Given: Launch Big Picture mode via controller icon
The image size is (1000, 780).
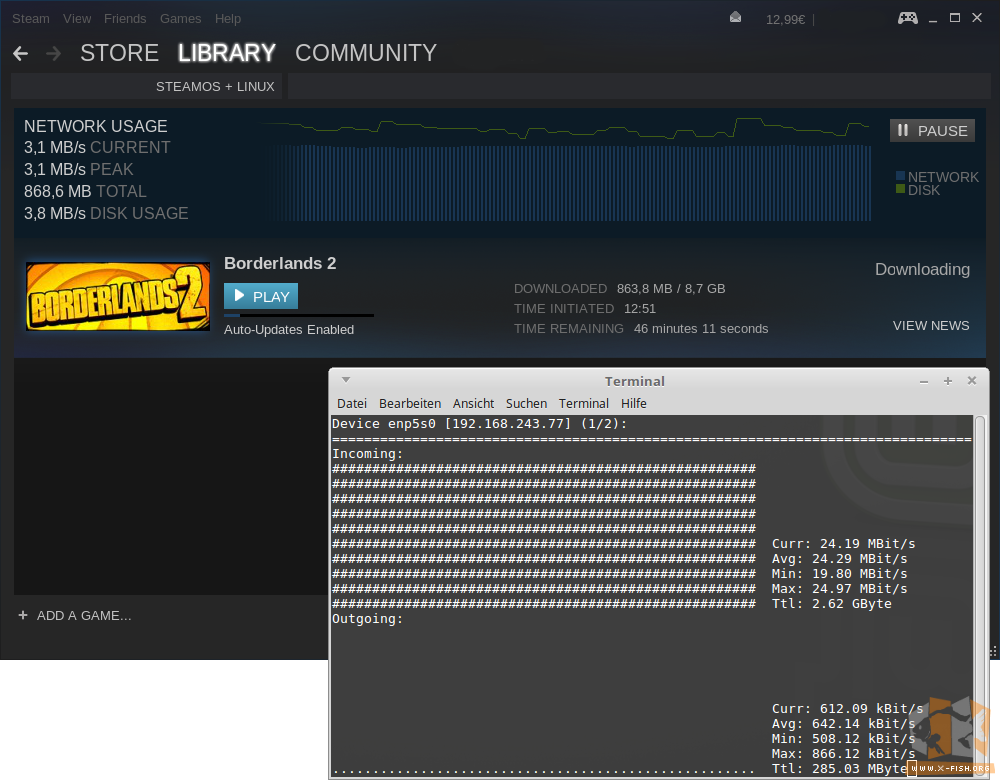Looking at the screenshot, I should tap(908, 18).
